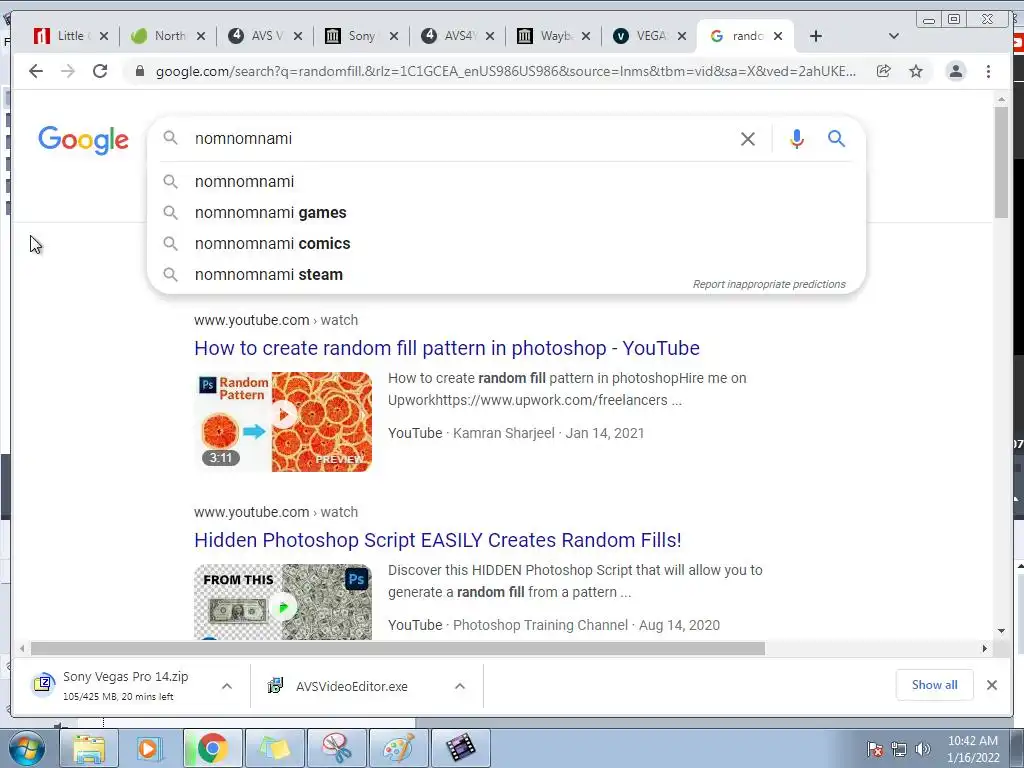The height and width of the screenshot is (768, 1024).
Task: Click the network tray icon
Action: coord(899,749)
